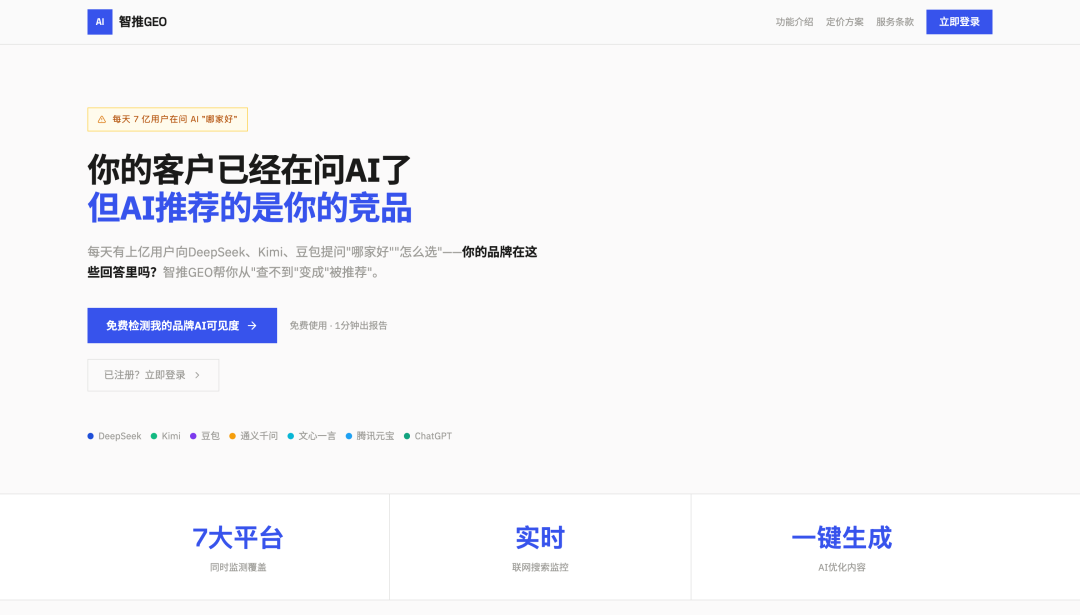Click the 免费使用 · 1分钟出报告 note
This screenshot has width=1080, height=615.
338,326
